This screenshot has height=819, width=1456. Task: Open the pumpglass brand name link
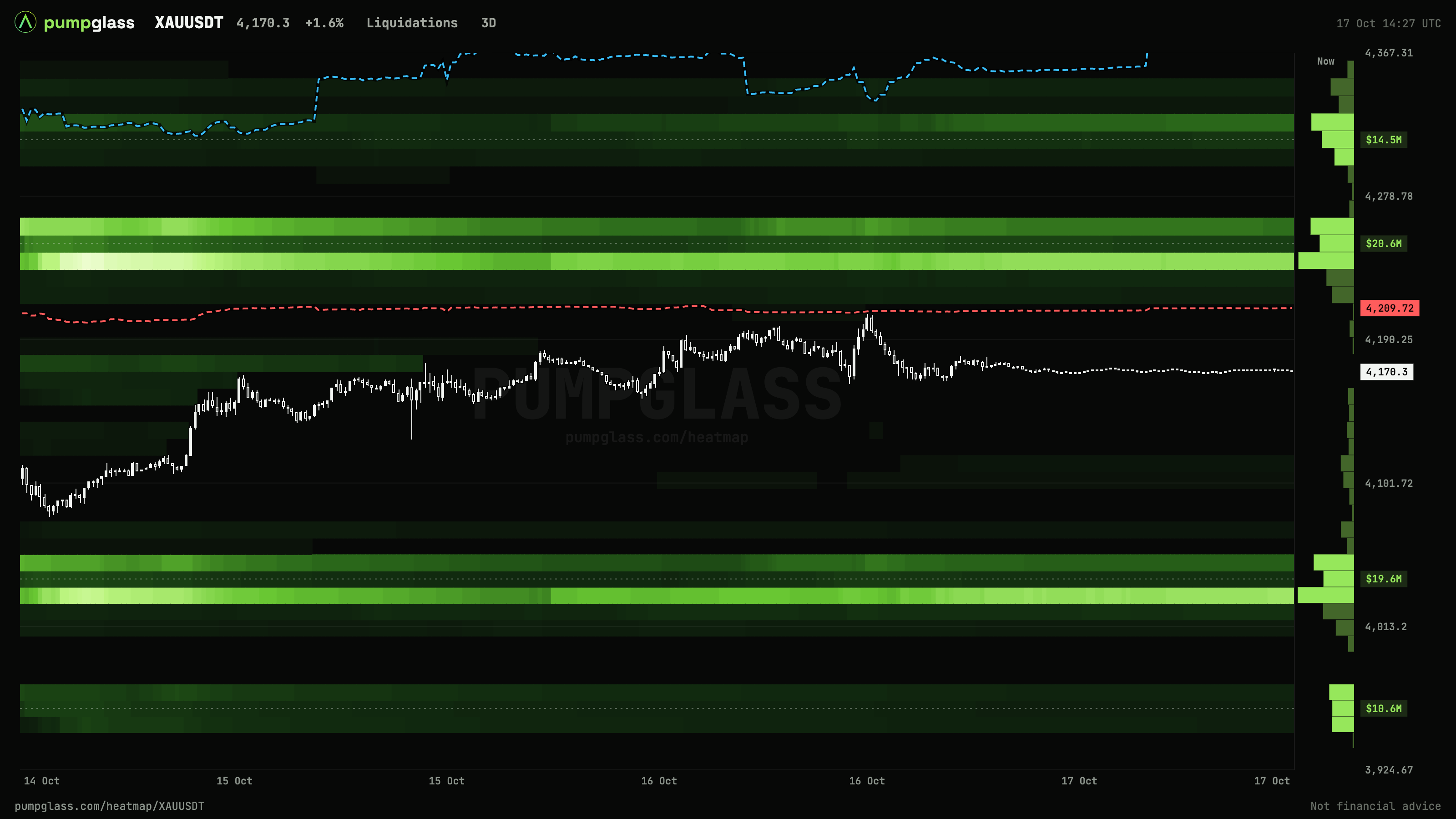point(89,23)
